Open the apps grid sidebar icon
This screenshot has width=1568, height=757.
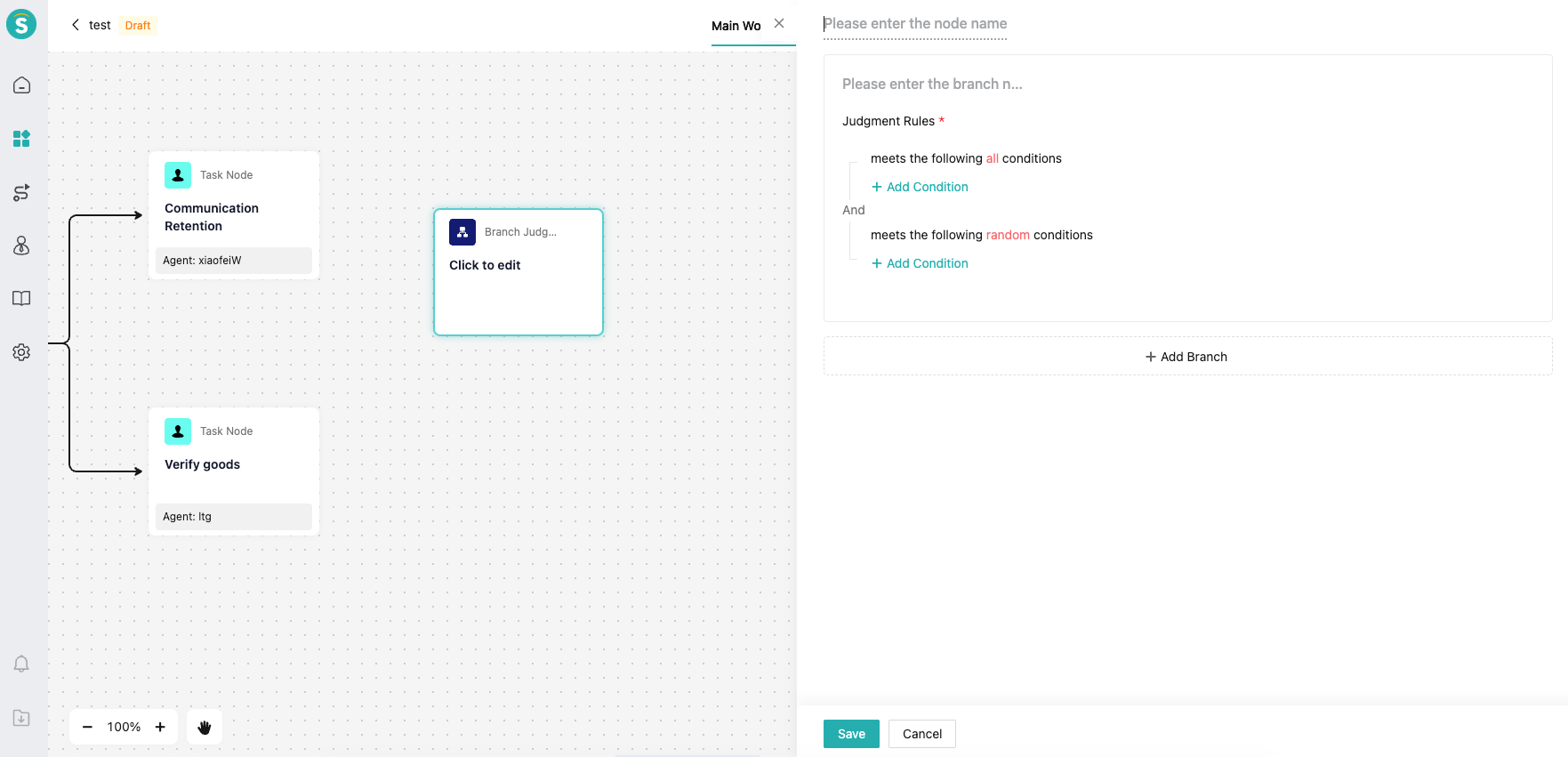click(x=21, y=139)
